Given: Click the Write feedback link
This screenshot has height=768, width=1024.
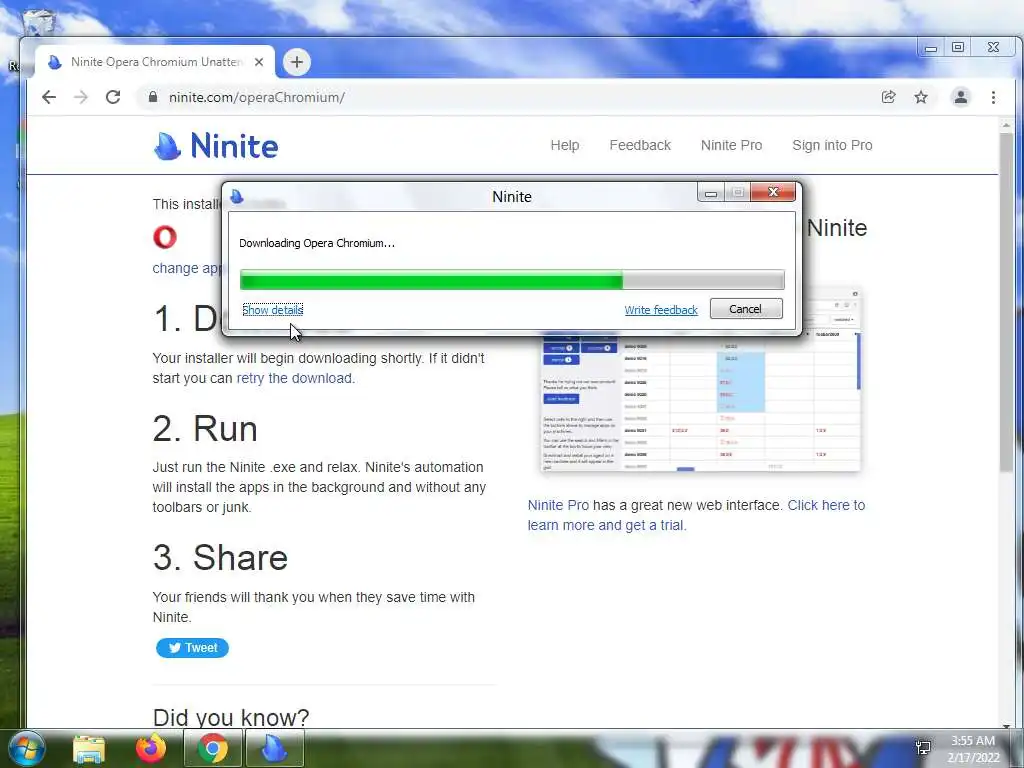Looking at the screenshot, I should (x=661, y=310).
